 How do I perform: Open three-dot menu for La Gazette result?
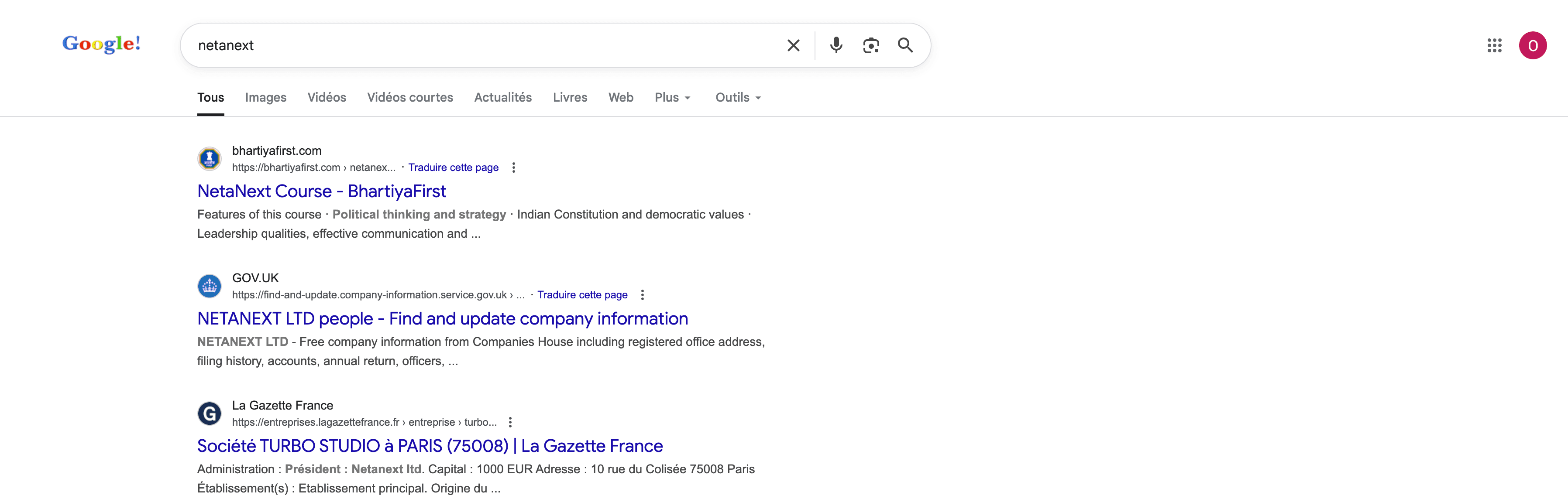pos(510,422)
